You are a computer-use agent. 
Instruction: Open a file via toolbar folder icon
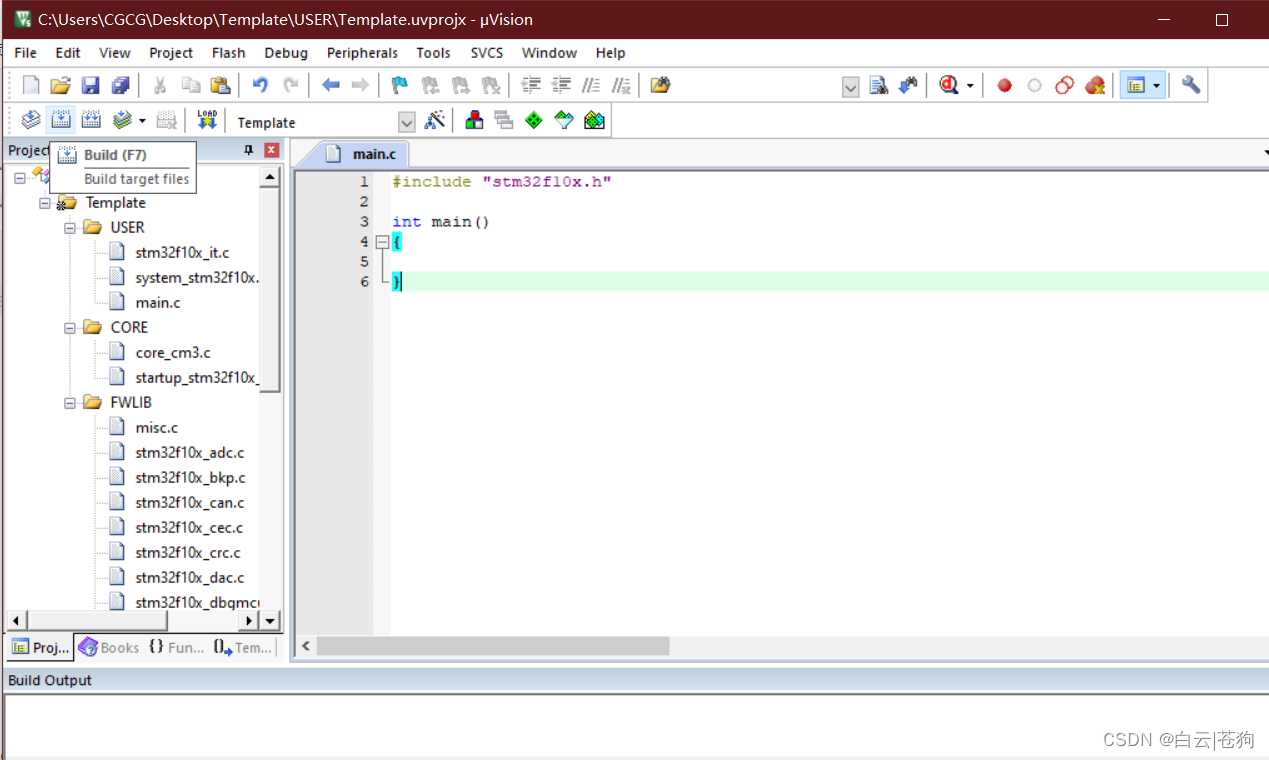(60, 85)
